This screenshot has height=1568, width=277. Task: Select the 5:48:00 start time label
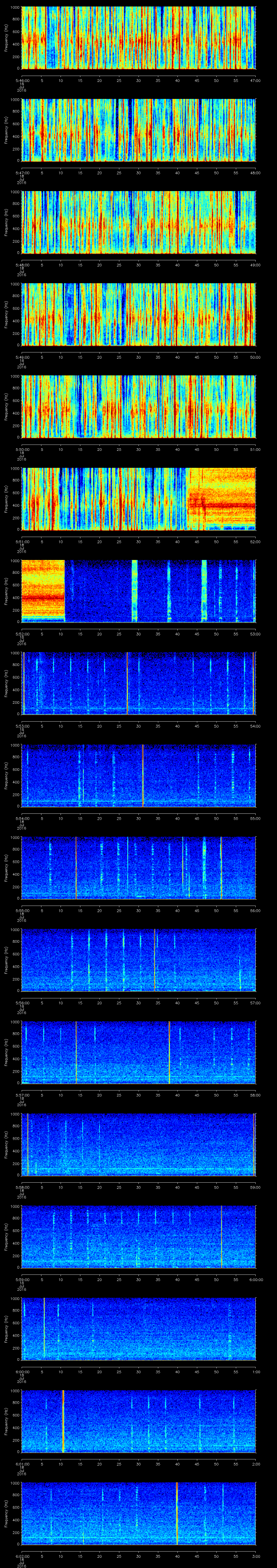22,265
